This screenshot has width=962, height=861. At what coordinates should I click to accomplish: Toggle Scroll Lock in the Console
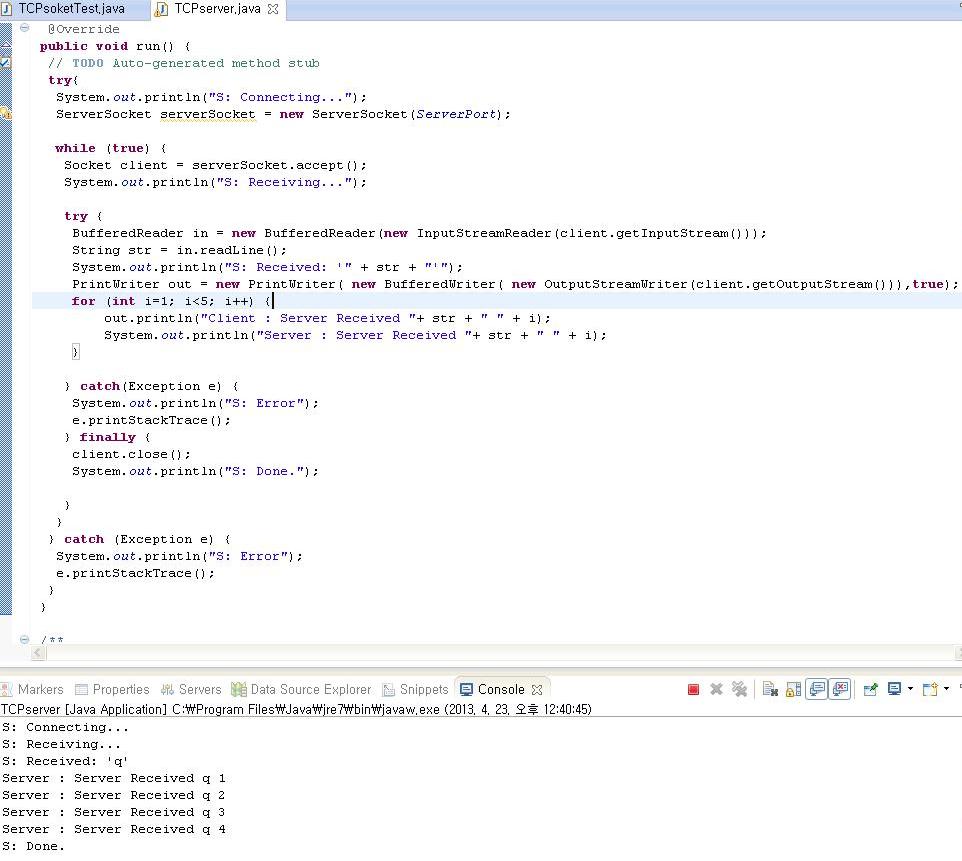click(793, 689)
